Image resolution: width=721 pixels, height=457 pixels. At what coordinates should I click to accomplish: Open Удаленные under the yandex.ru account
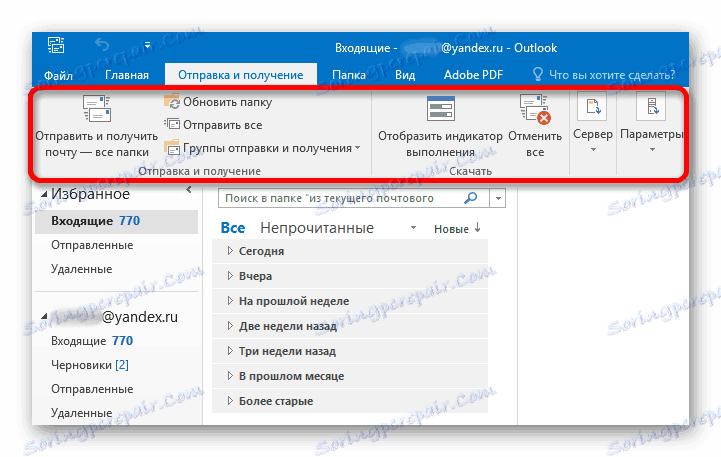pyautogui.click(x=81, y=413)
